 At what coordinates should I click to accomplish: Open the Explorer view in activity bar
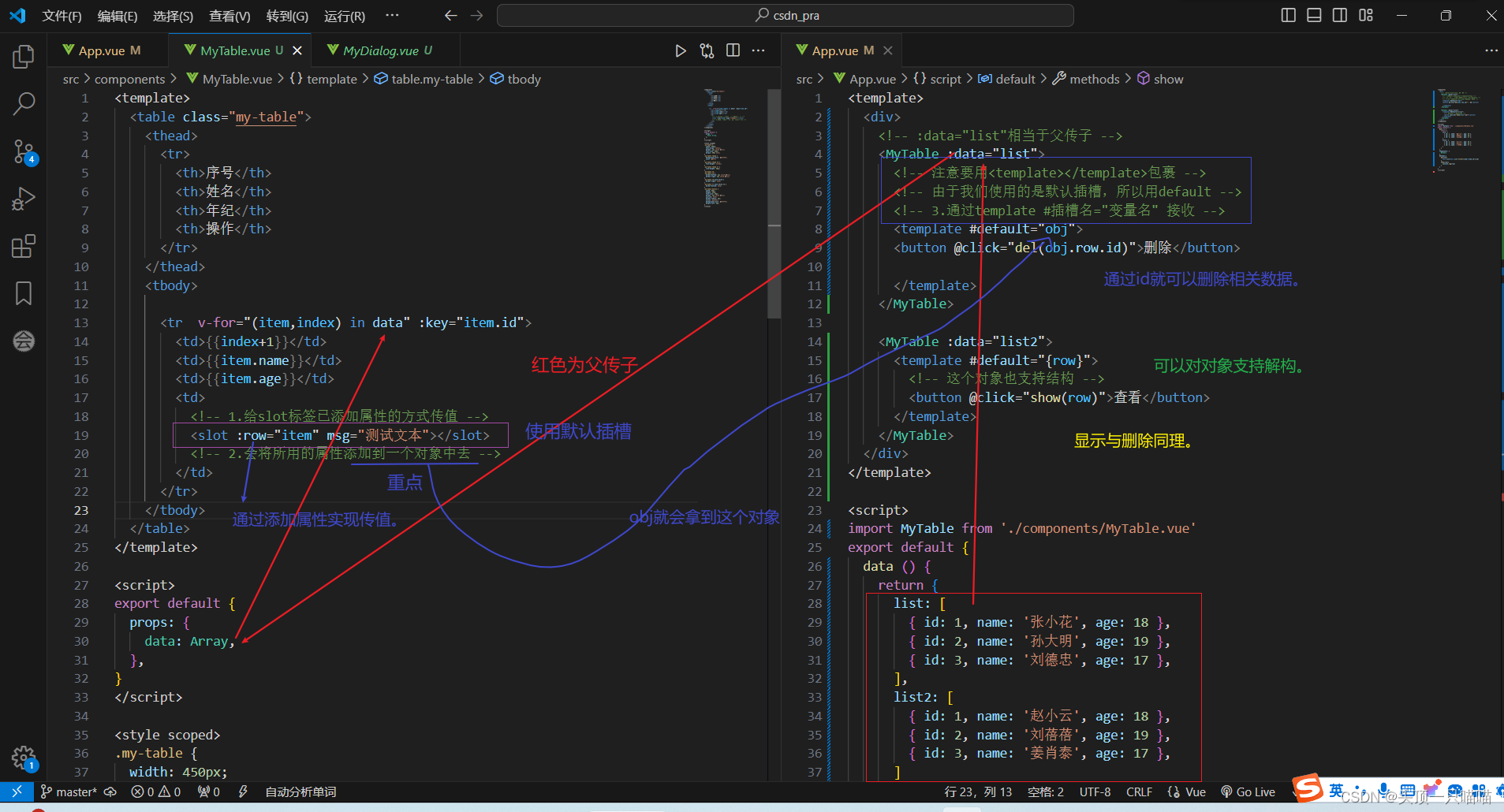tap(24, 57)
